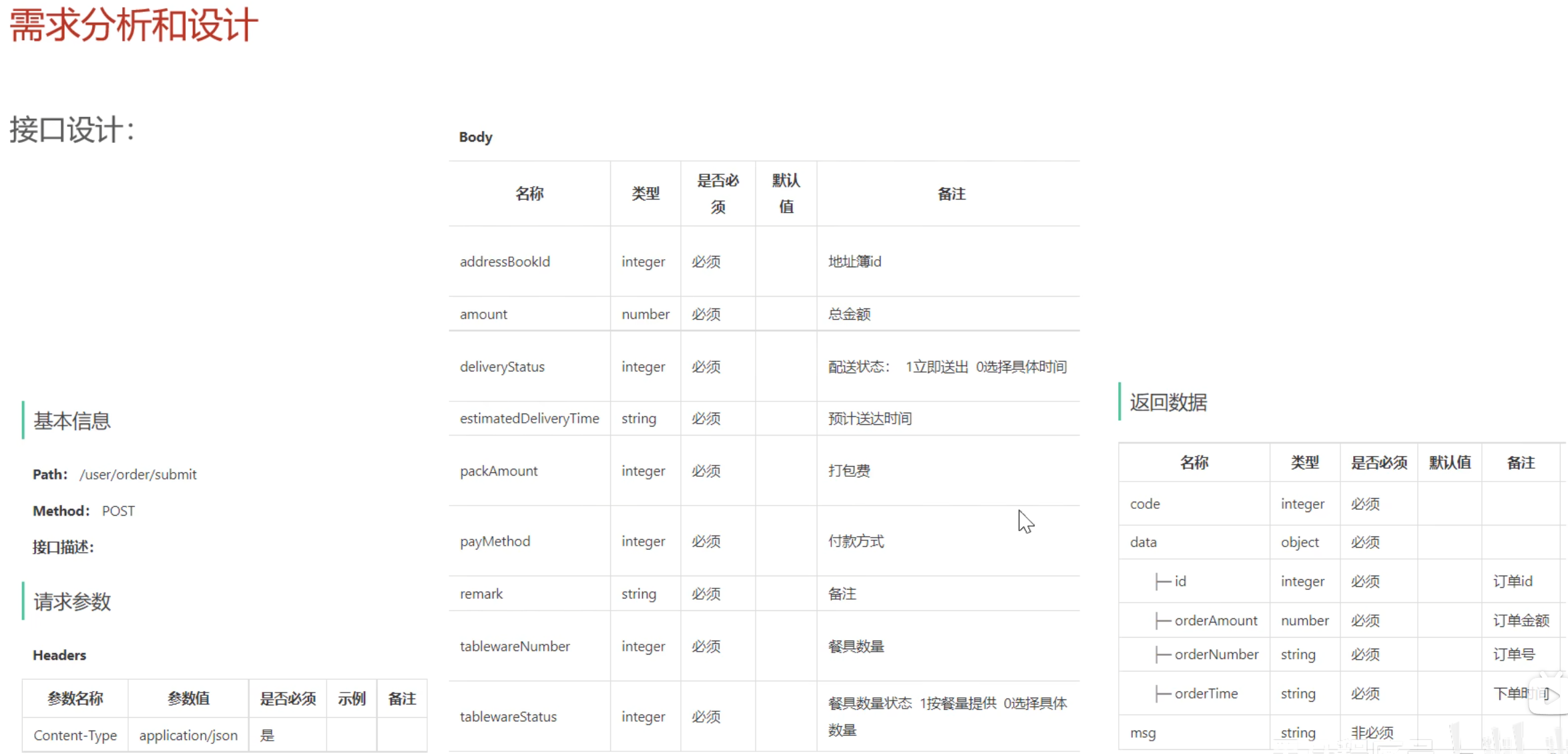Viewport: 1568px width, 754px height.
Task: Click the 基本信息 section heading
Action: (x=72, y=421)
